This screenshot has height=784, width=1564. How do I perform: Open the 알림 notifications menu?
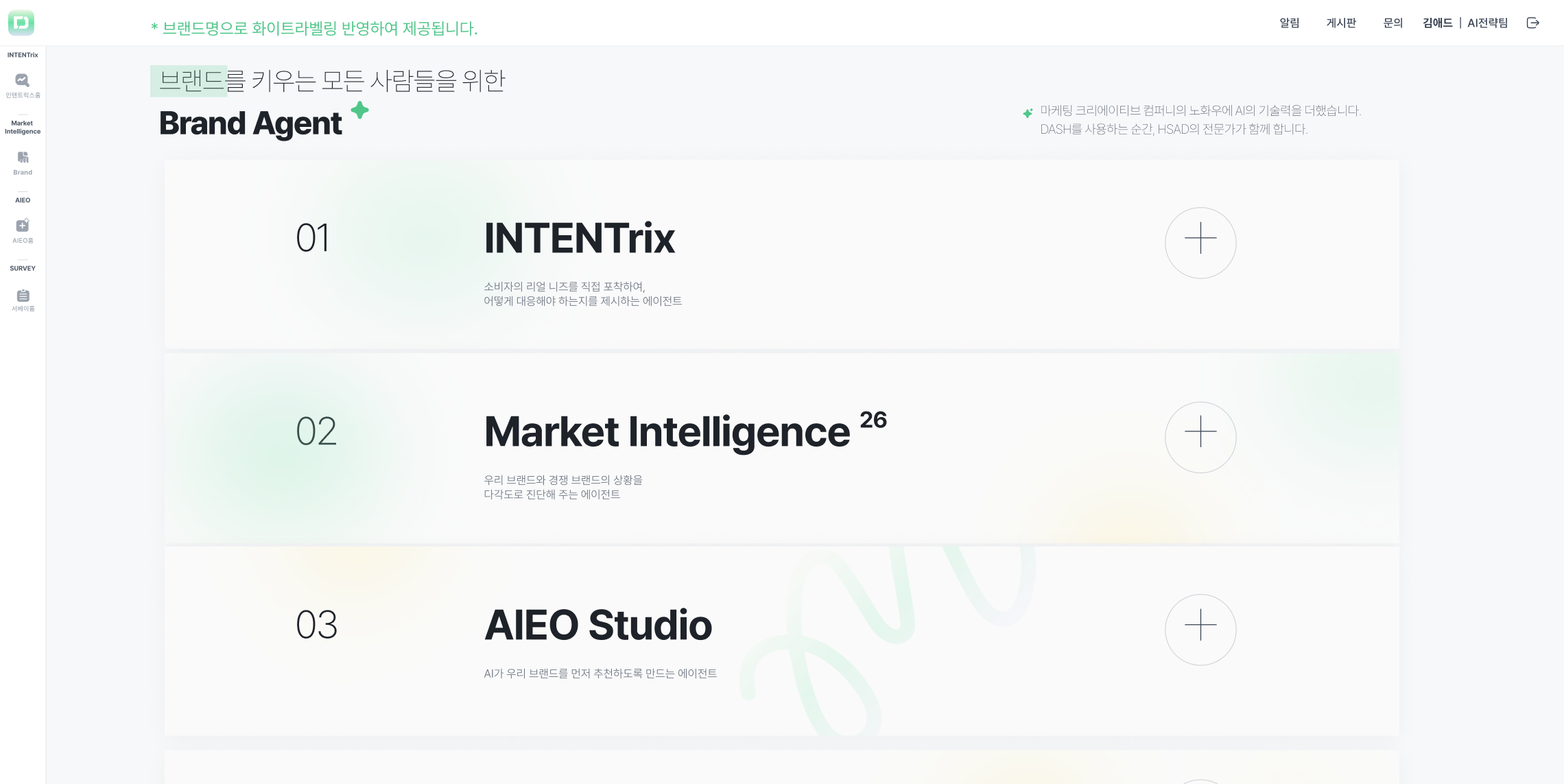[1290, 23]
